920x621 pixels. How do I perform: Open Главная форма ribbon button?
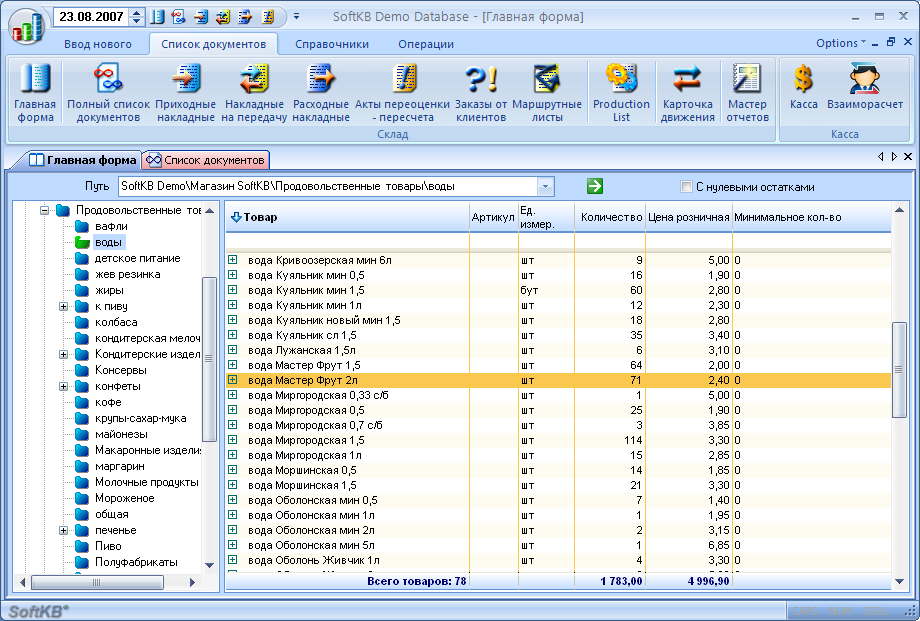tap(35, 93)
